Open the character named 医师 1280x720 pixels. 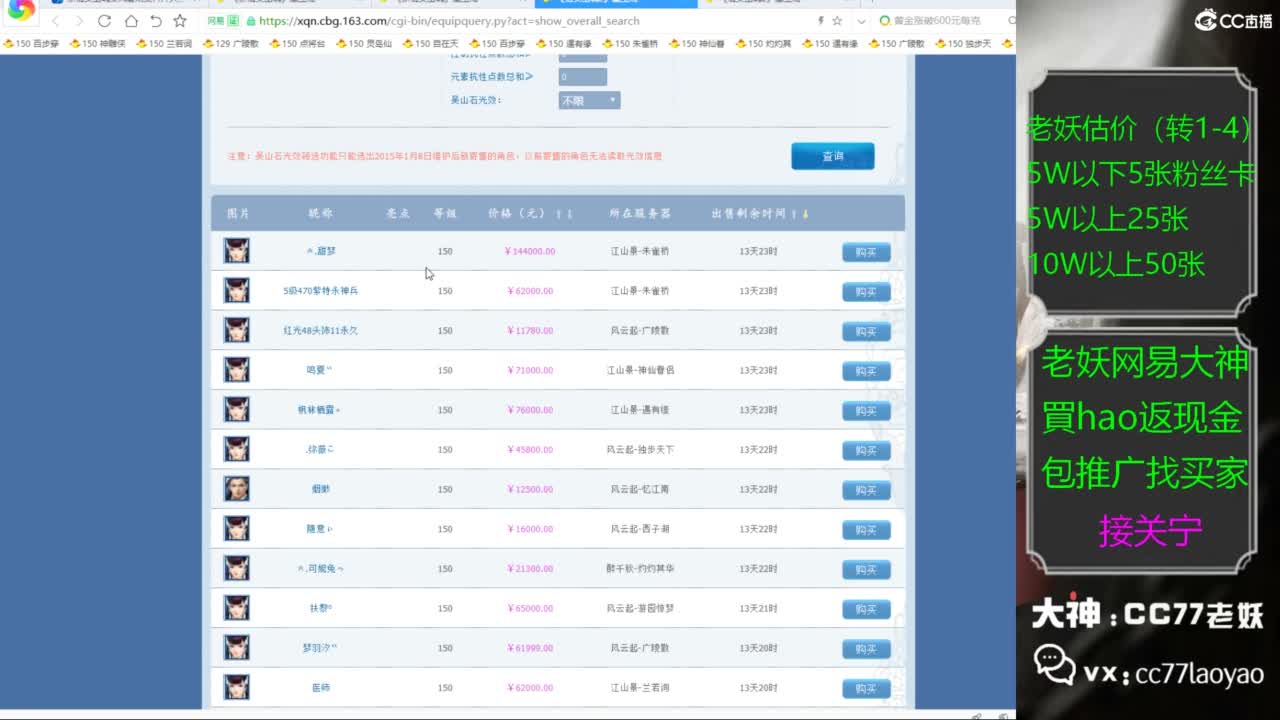pos(320,688)
